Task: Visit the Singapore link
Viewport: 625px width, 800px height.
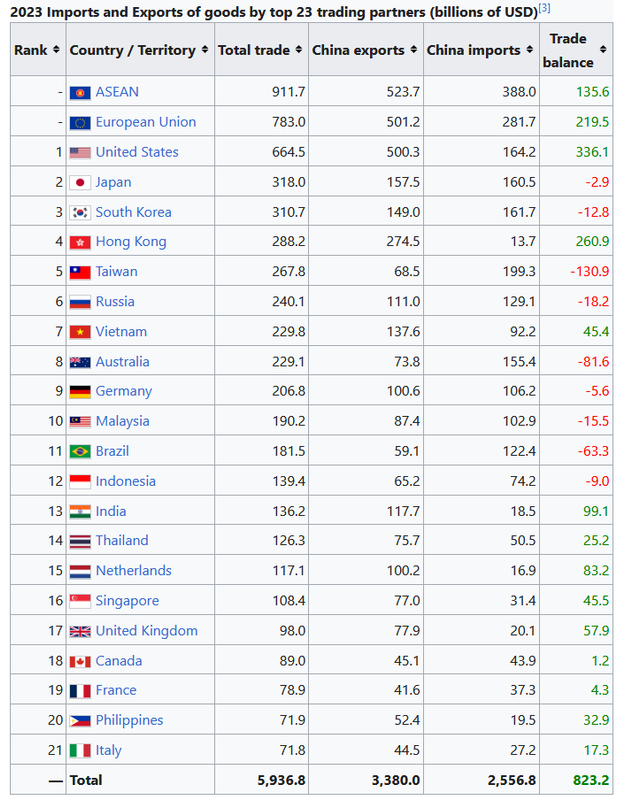Action: (127, 601)
